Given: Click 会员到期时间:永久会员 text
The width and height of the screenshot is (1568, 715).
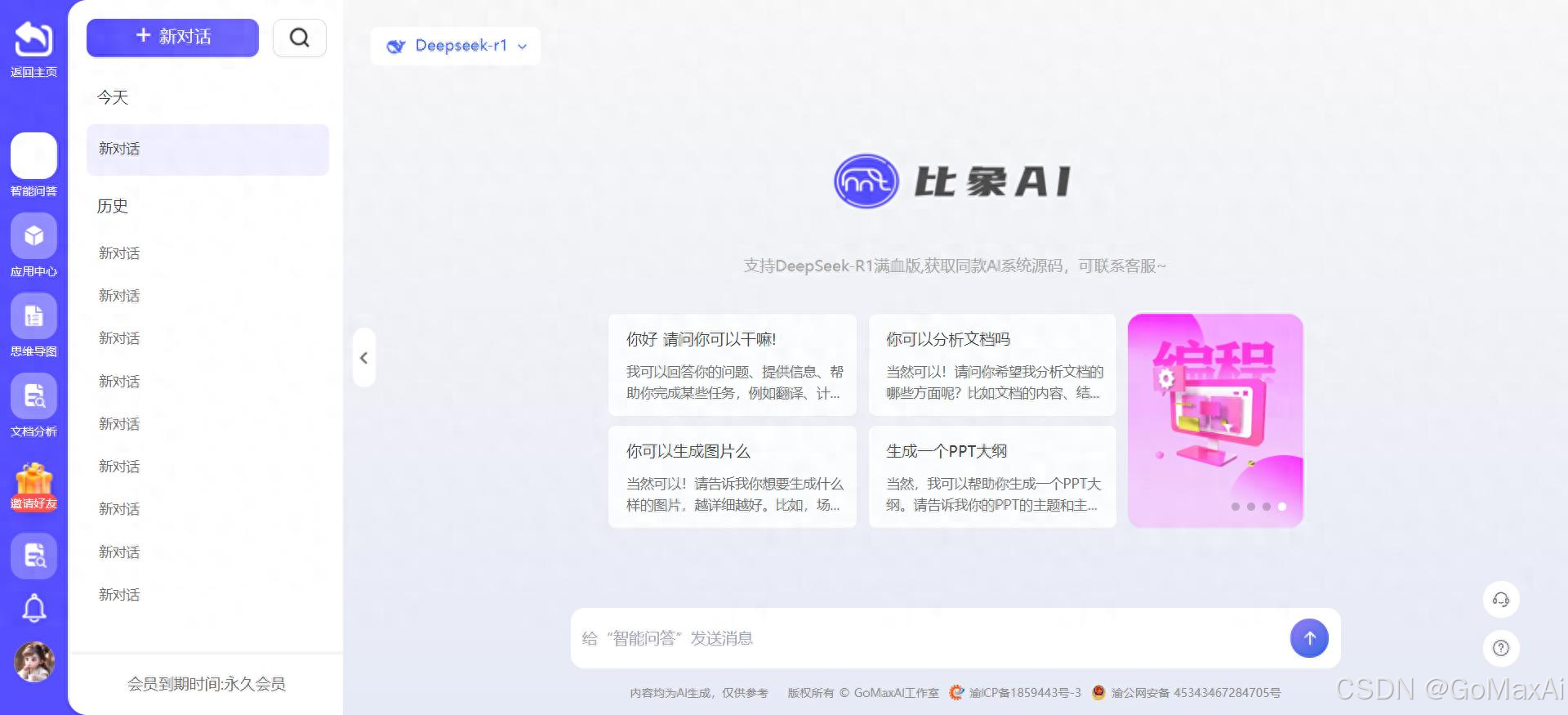Looking at the screenshot, I should (207, 684).
